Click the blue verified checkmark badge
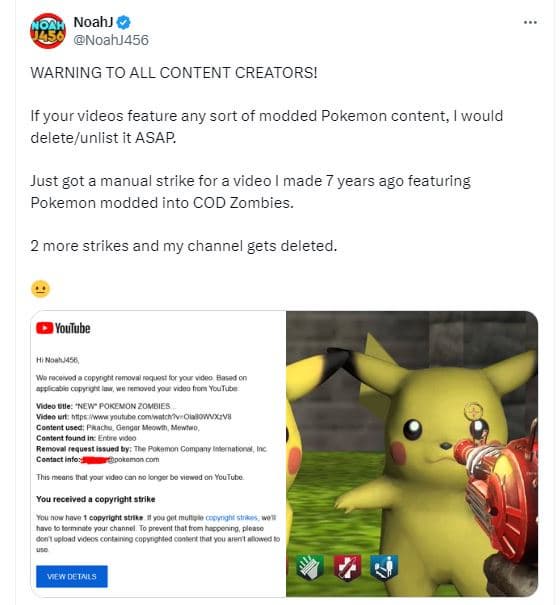 tap(124, 22)
